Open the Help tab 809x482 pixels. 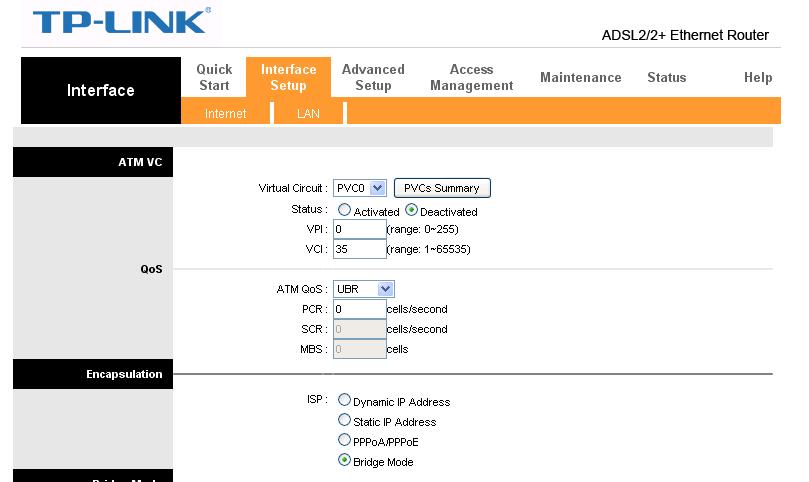click(x=757, y=77)
